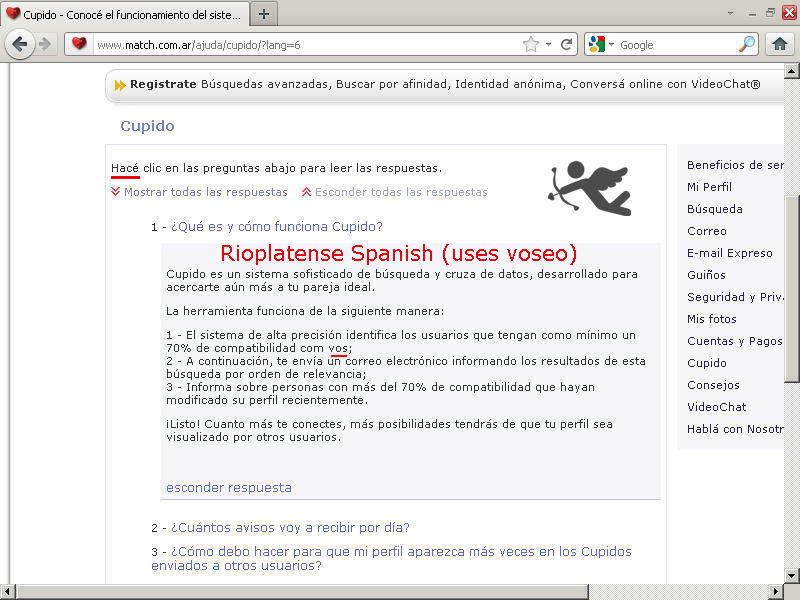Image resolution: width=800 pixels, height=600 pixels.
Task: Click the vertical scrollbar down arrow
Action: point(791,575)
